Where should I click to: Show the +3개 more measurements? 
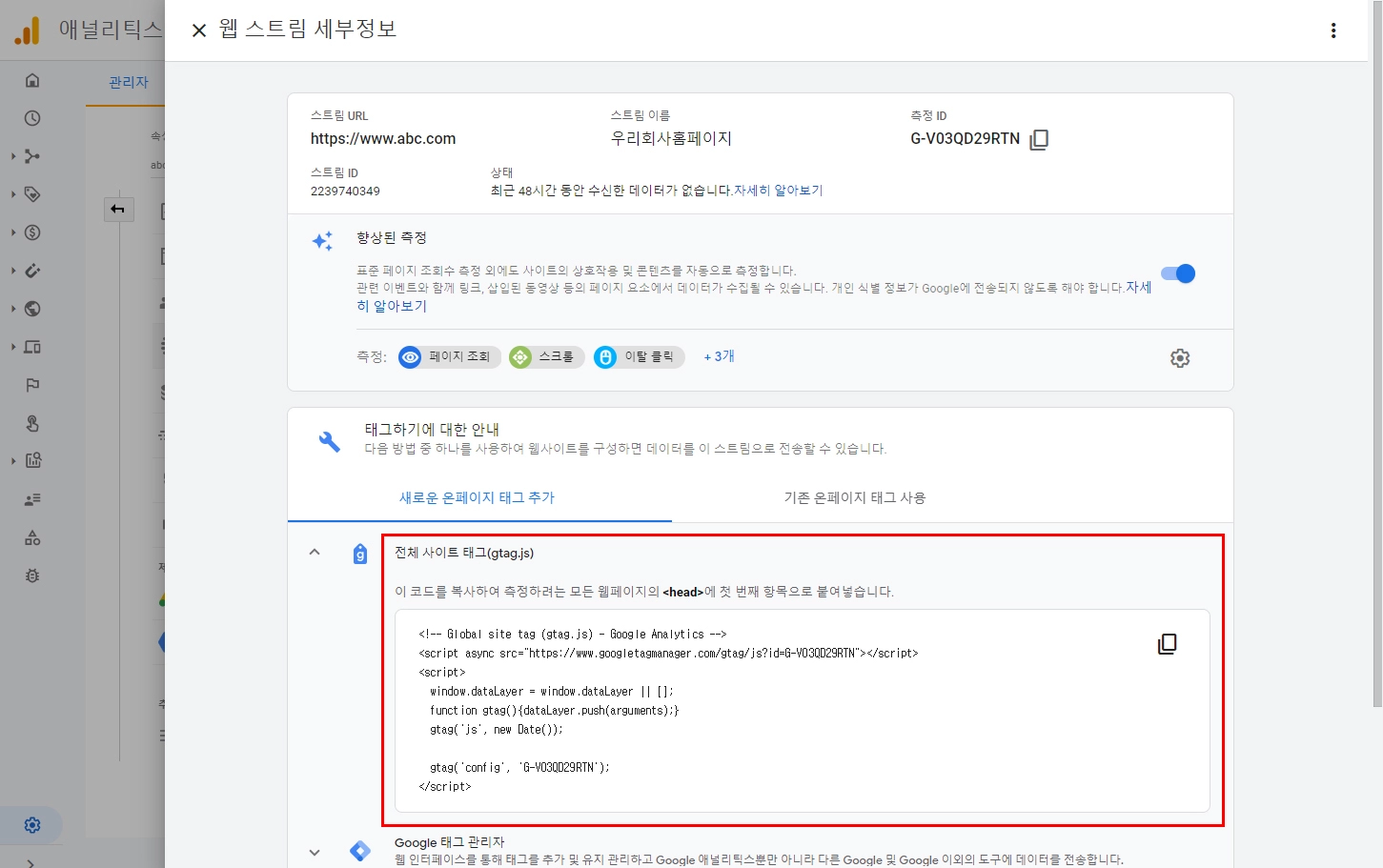[x=719, y=356]
